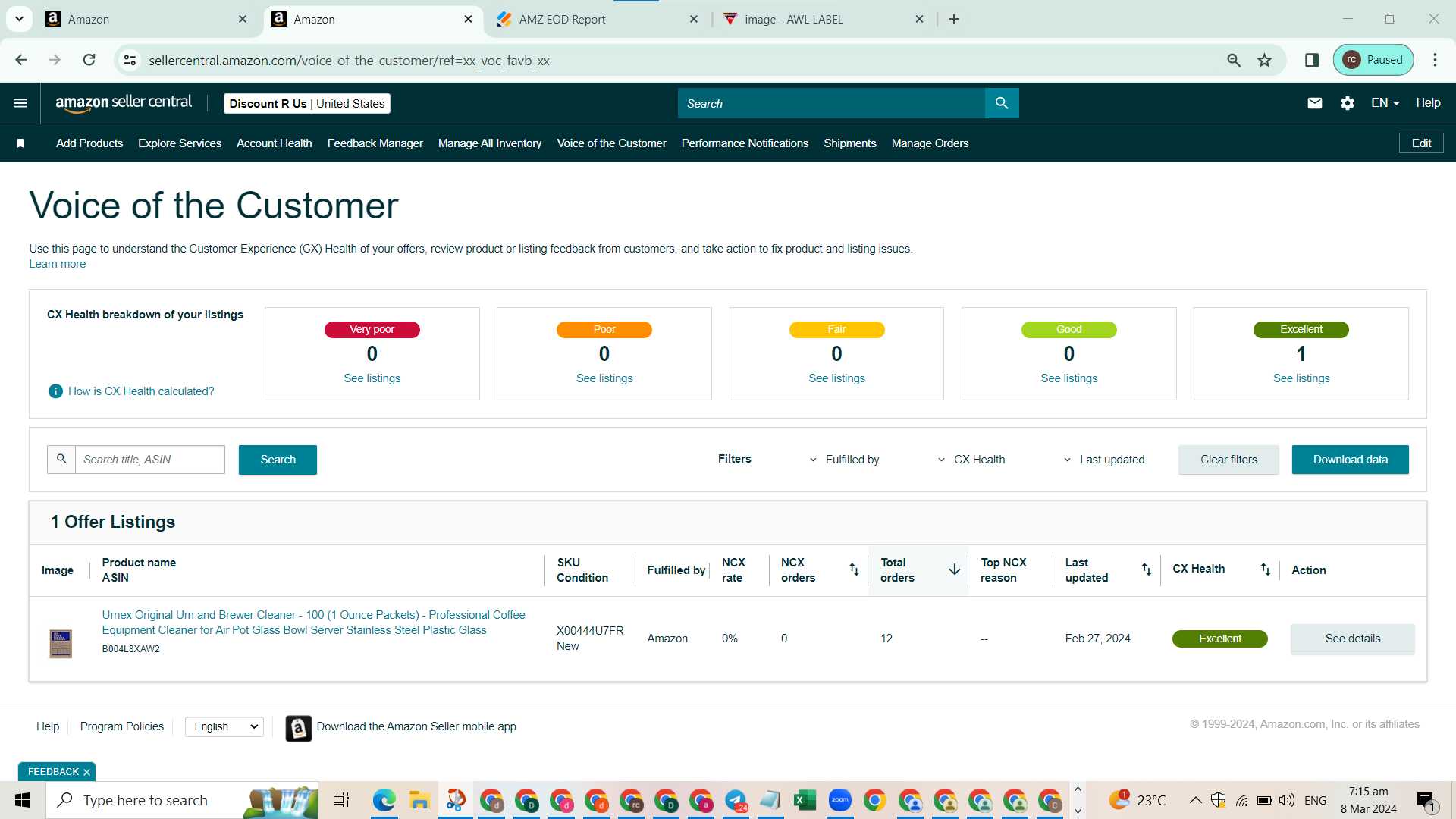Click the bookmark flag icon in navbar
The width and height of the screenshot is (1456, 819).
coord(20,143)
